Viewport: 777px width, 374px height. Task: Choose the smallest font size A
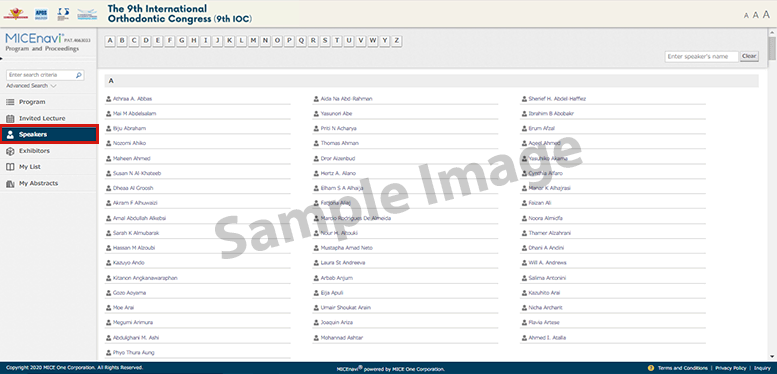tap(746, 16)
